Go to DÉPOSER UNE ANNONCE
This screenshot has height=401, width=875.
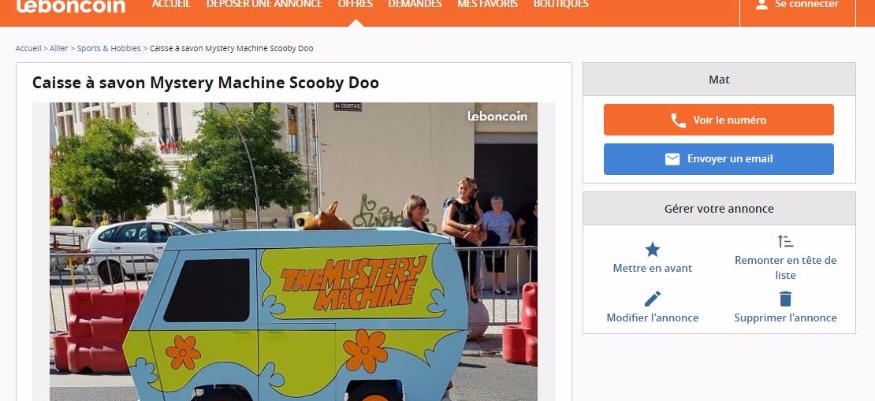[x=264, y=4]
